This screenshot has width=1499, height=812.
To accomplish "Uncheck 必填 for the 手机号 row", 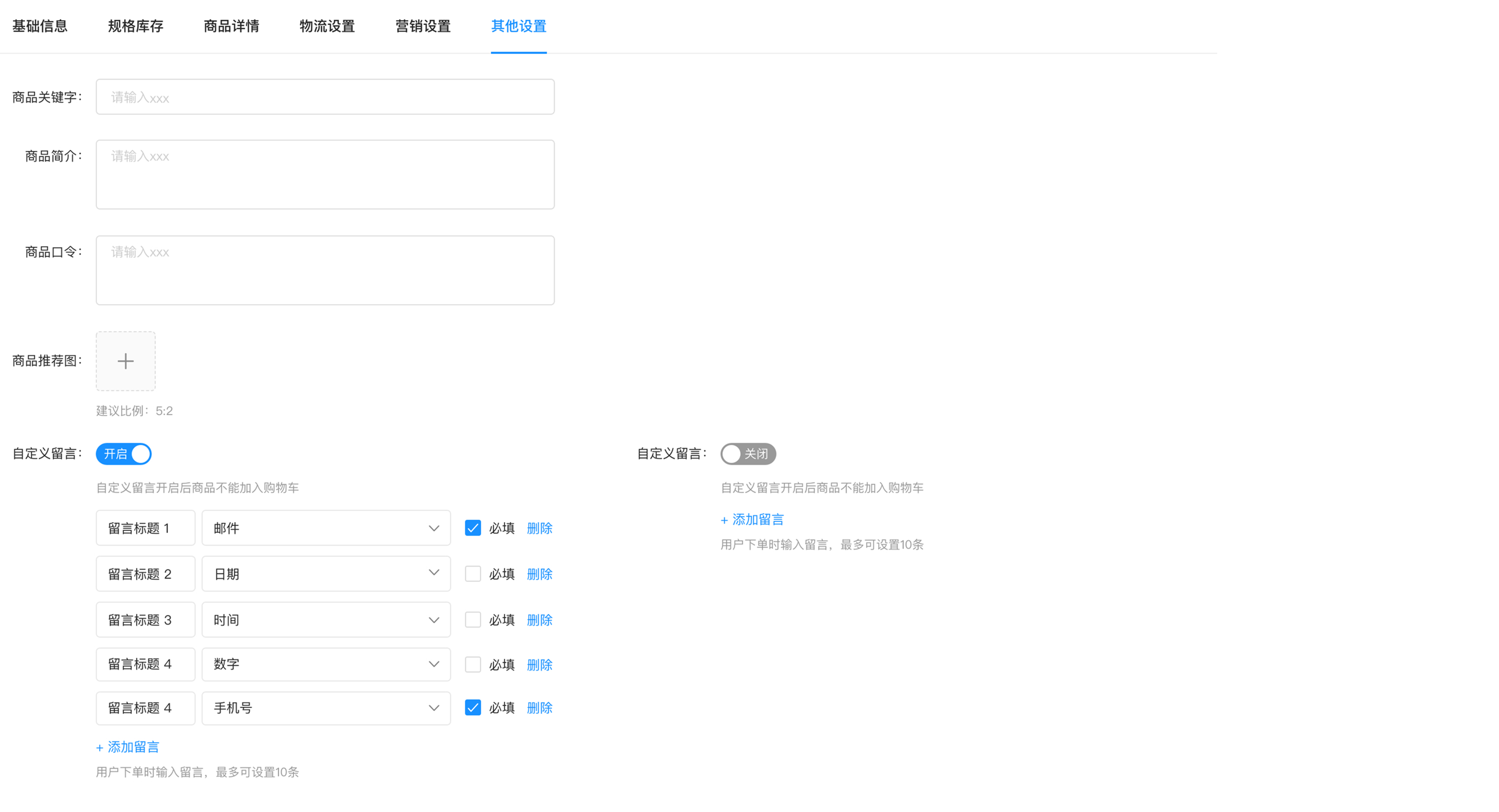I will coord(473,708).
